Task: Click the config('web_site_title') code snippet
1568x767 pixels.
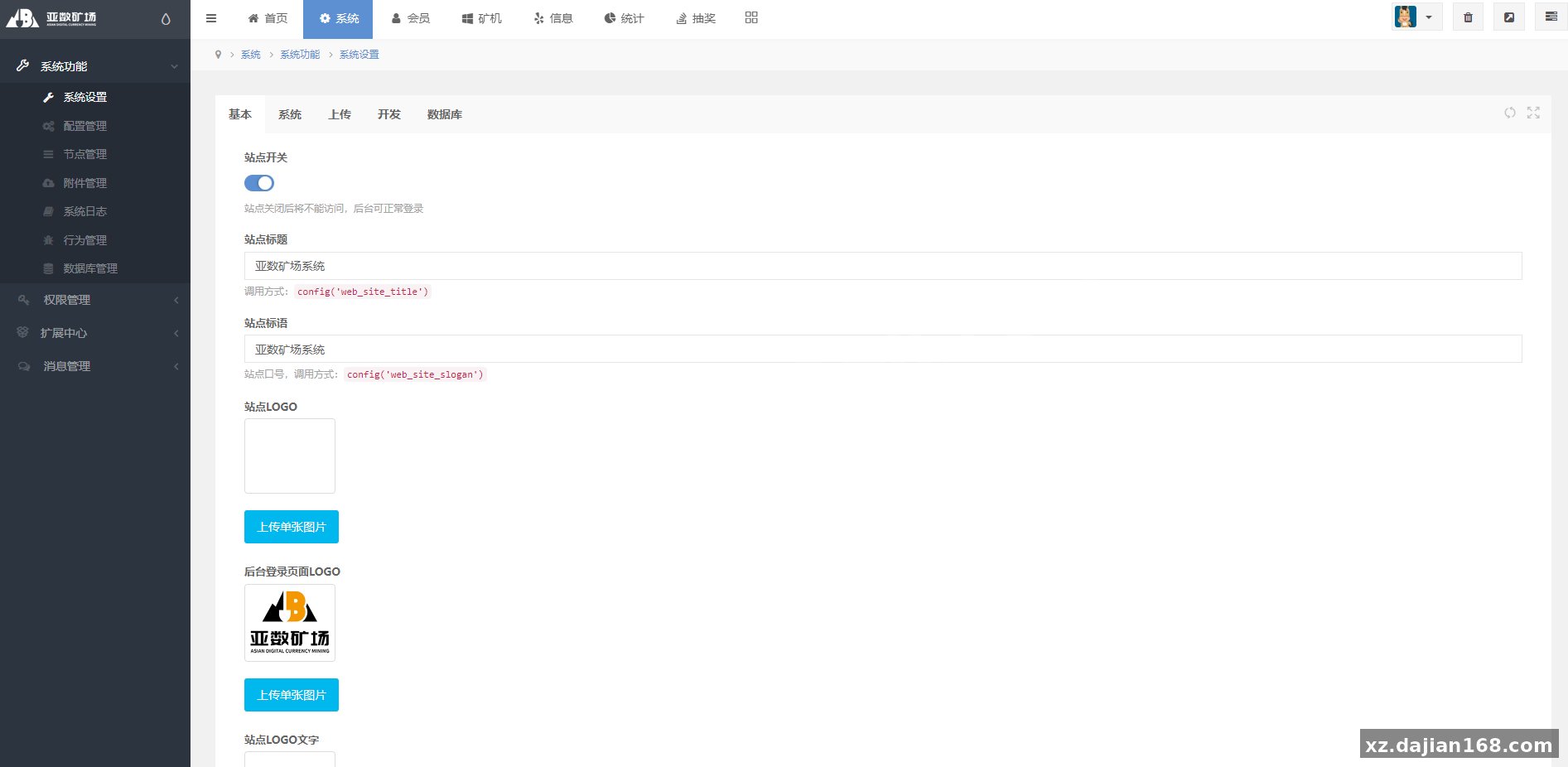Action: [x=363, y=292]
